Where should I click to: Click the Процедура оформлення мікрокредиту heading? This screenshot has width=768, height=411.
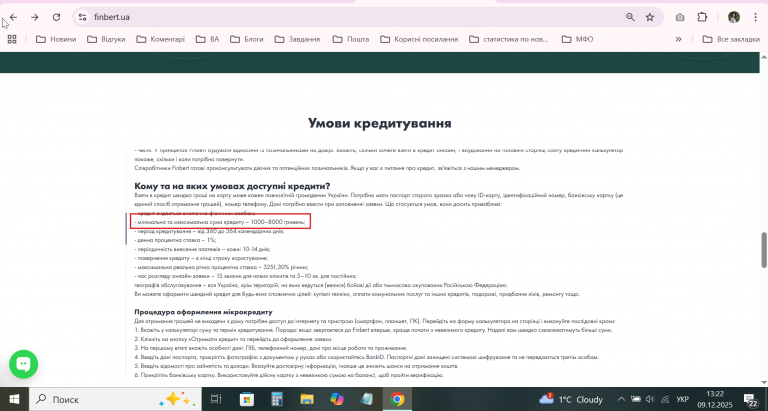[203, 312]
